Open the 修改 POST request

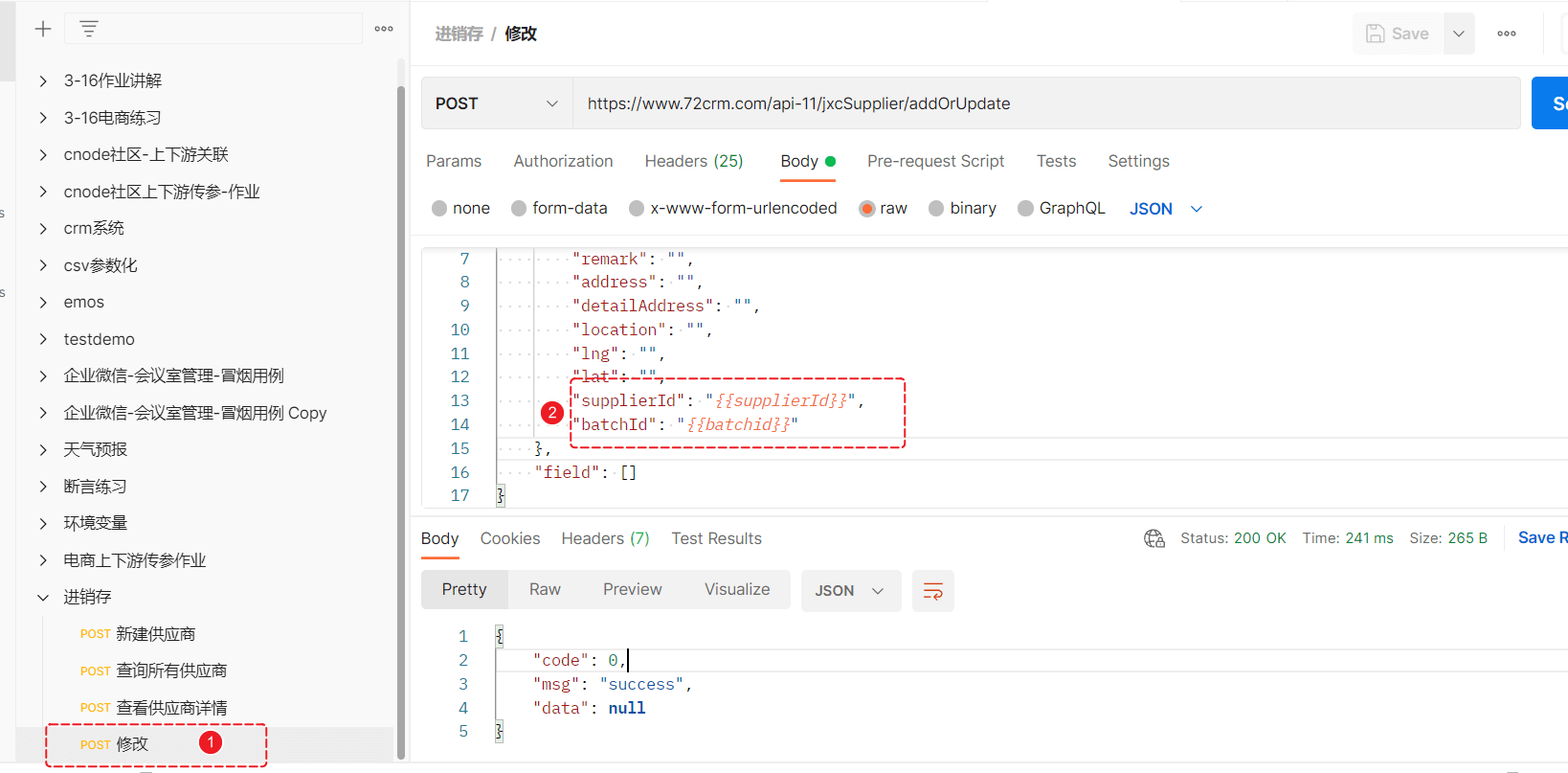pos(114,744)
